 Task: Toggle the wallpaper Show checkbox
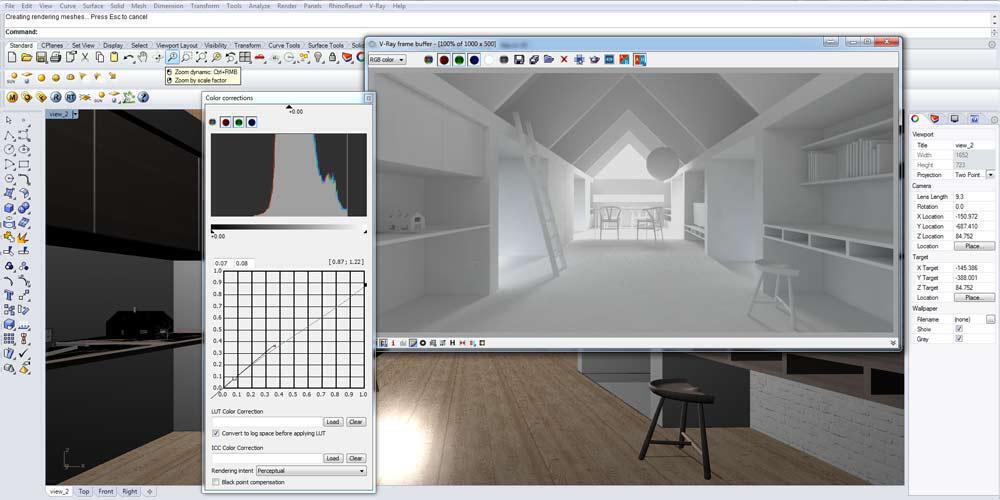click(959, 329)
